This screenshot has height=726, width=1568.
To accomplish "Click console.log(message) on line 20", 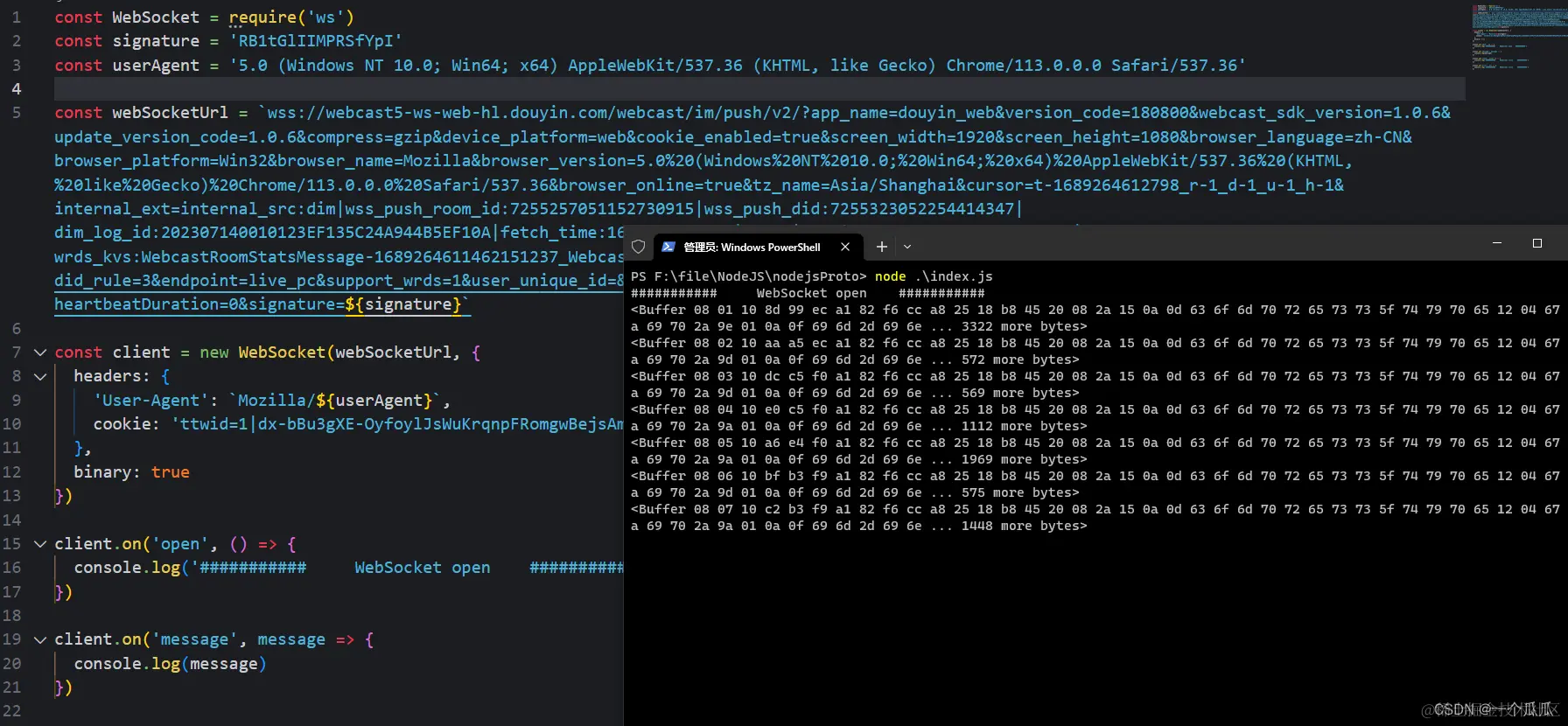I will pyautogui.click(x=170, y=664).
